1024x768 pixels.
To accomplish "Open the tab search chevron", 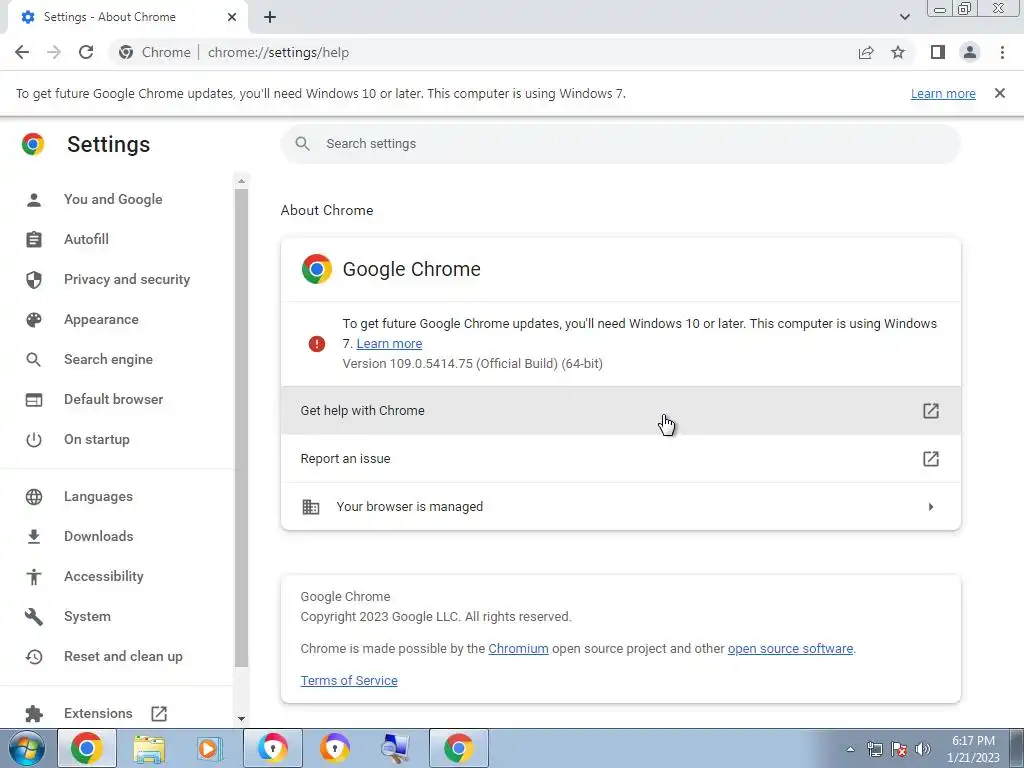I will tap(904, 17).
